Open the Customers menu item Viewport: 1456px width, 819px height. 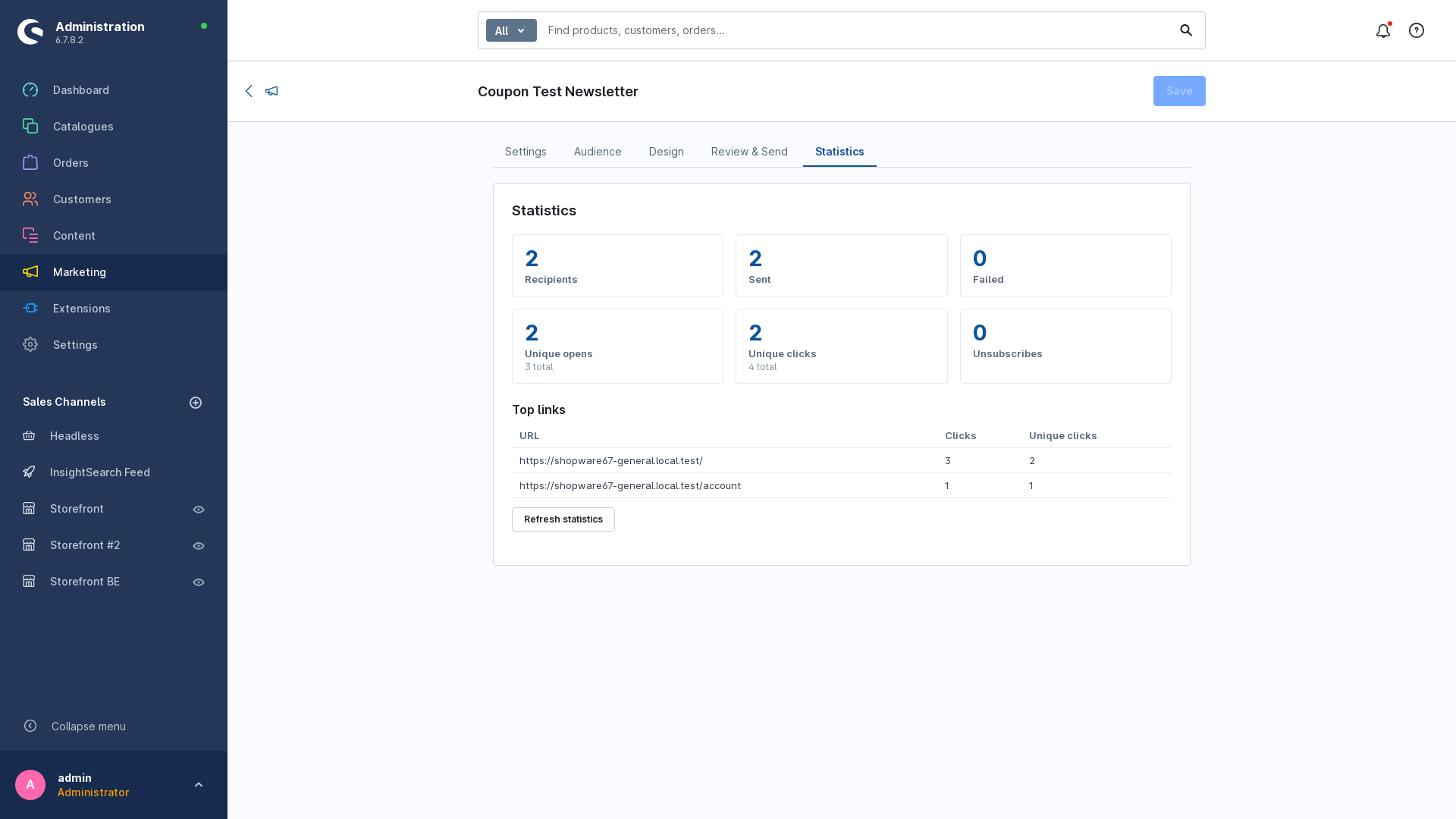114,199
